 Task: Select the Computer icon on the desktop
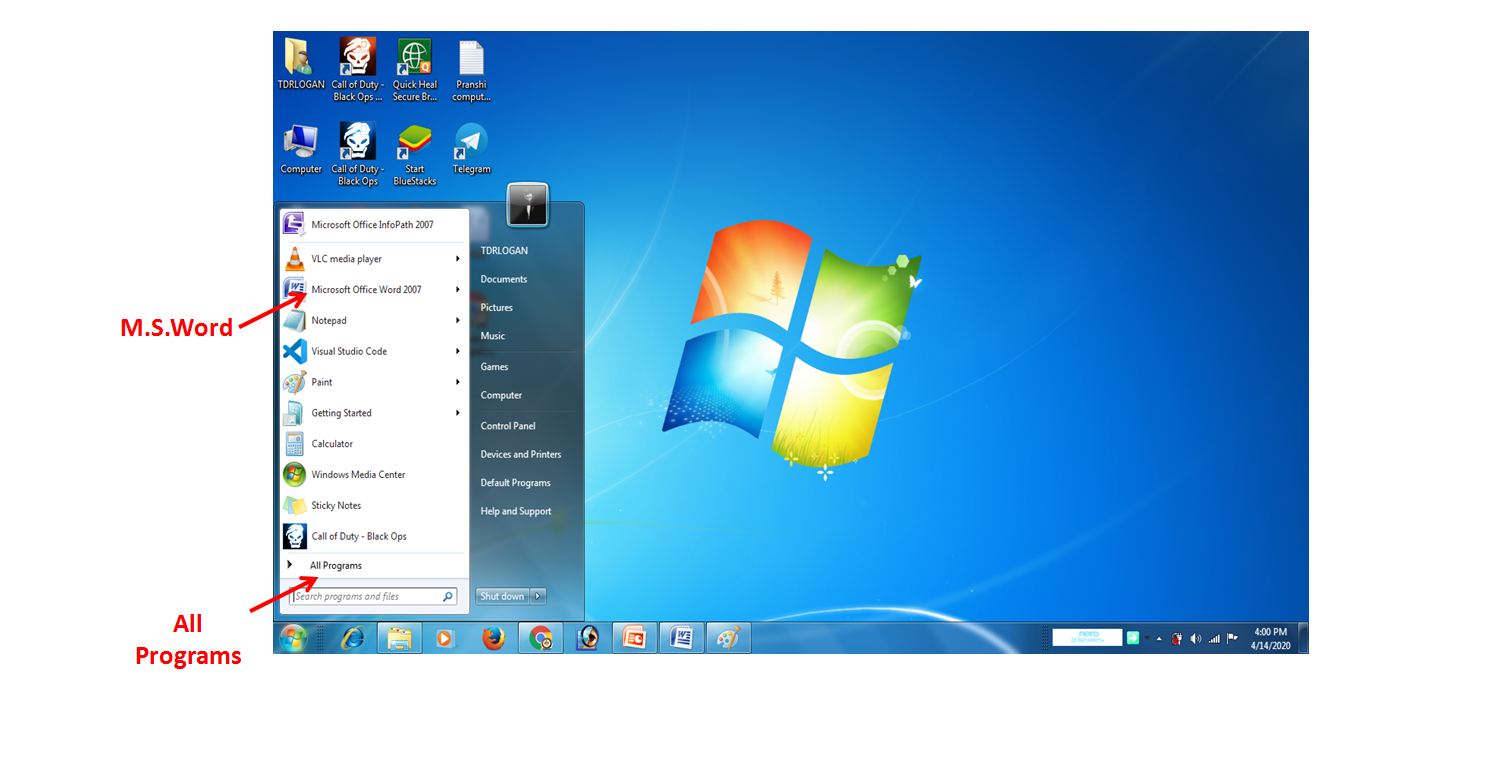[301, 149]
